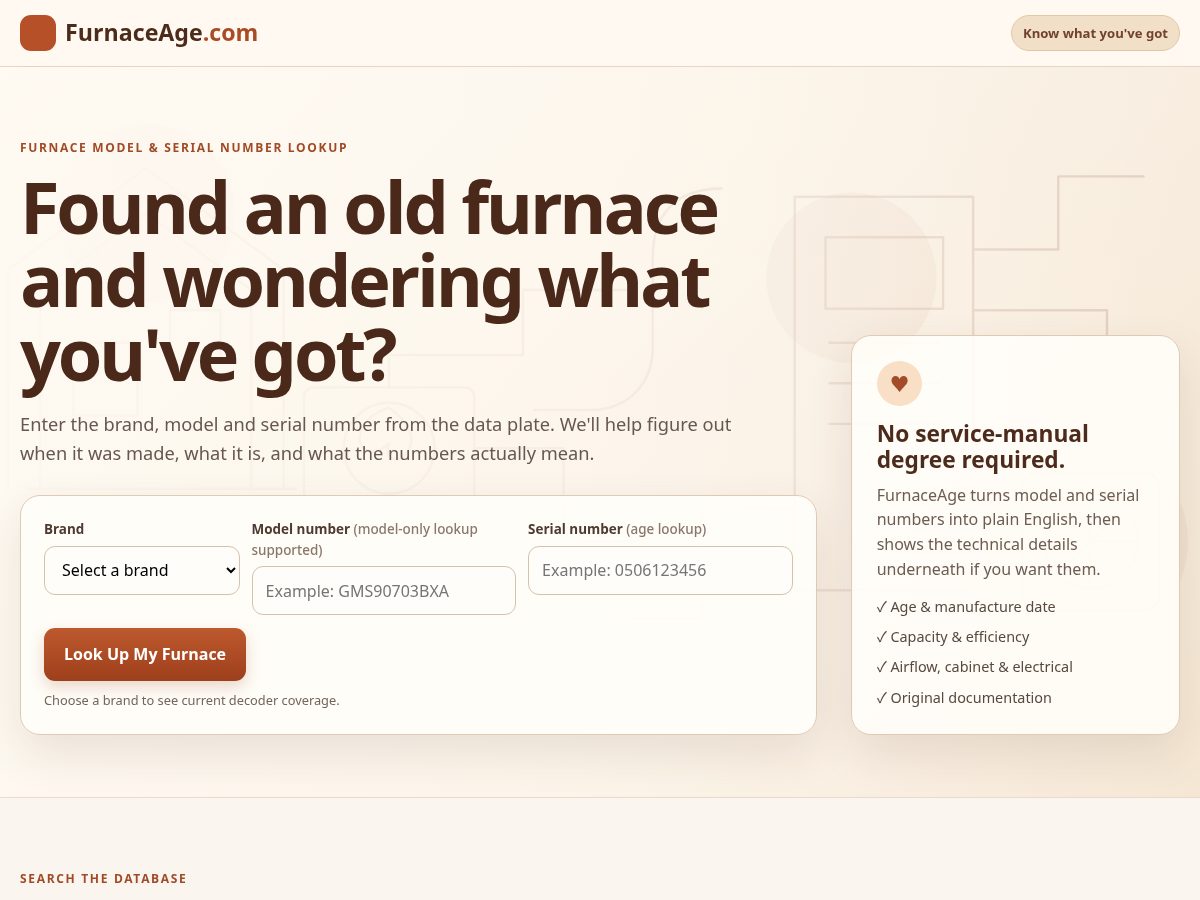Click the "Found an old furnace" main headline
This screenshot has height=900, width=1200.
(x=369, y=283)
